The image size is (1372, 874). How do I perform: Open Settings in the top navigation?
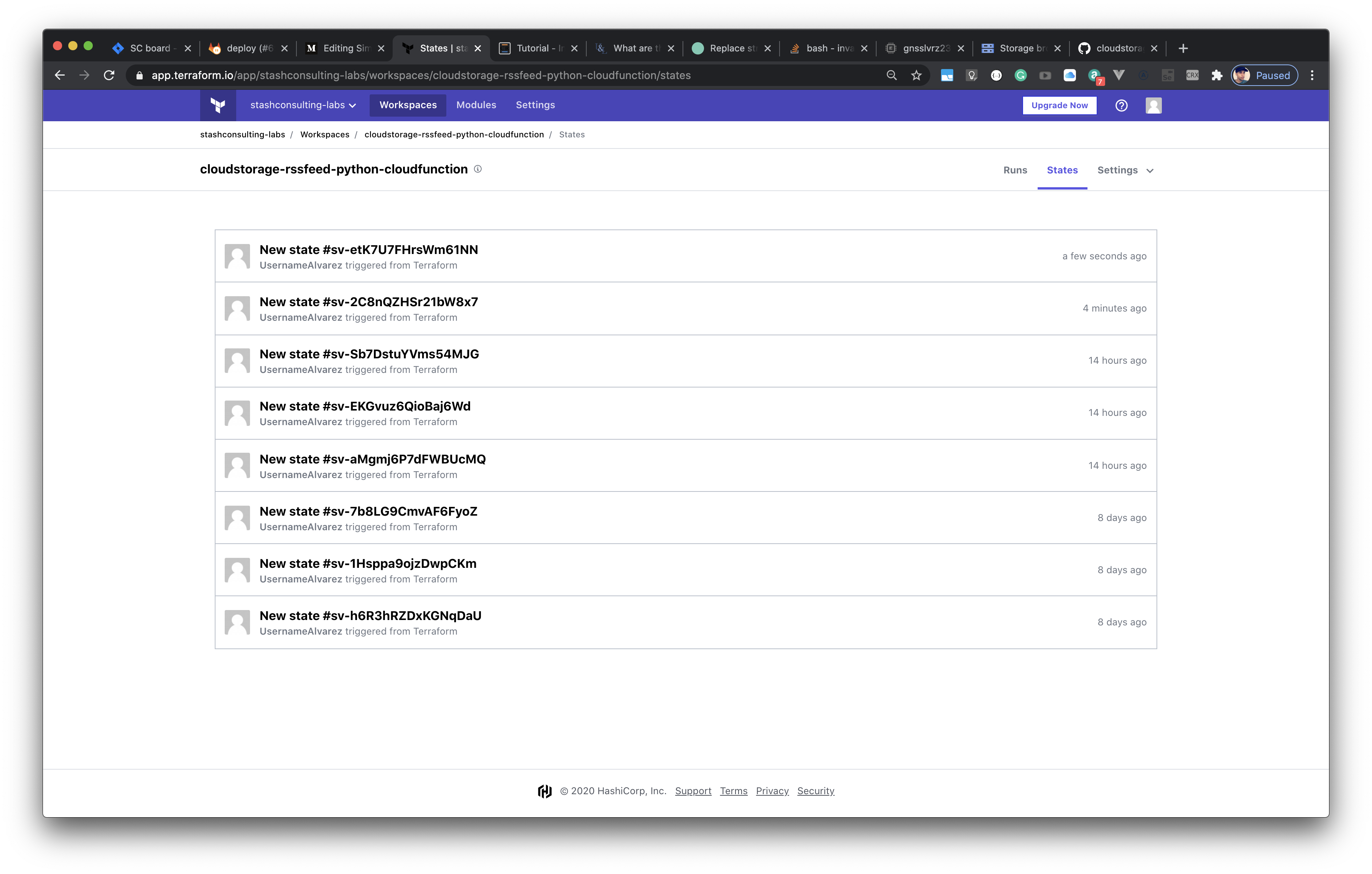click(535, 105)
